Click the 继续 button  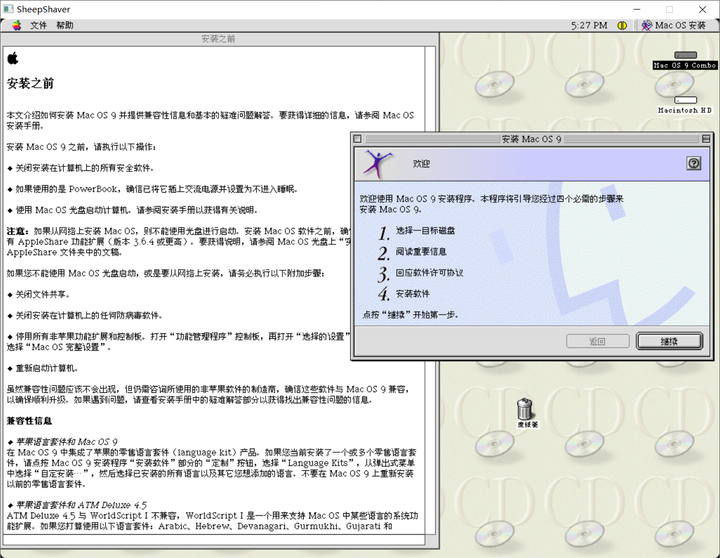click(669, 341)
